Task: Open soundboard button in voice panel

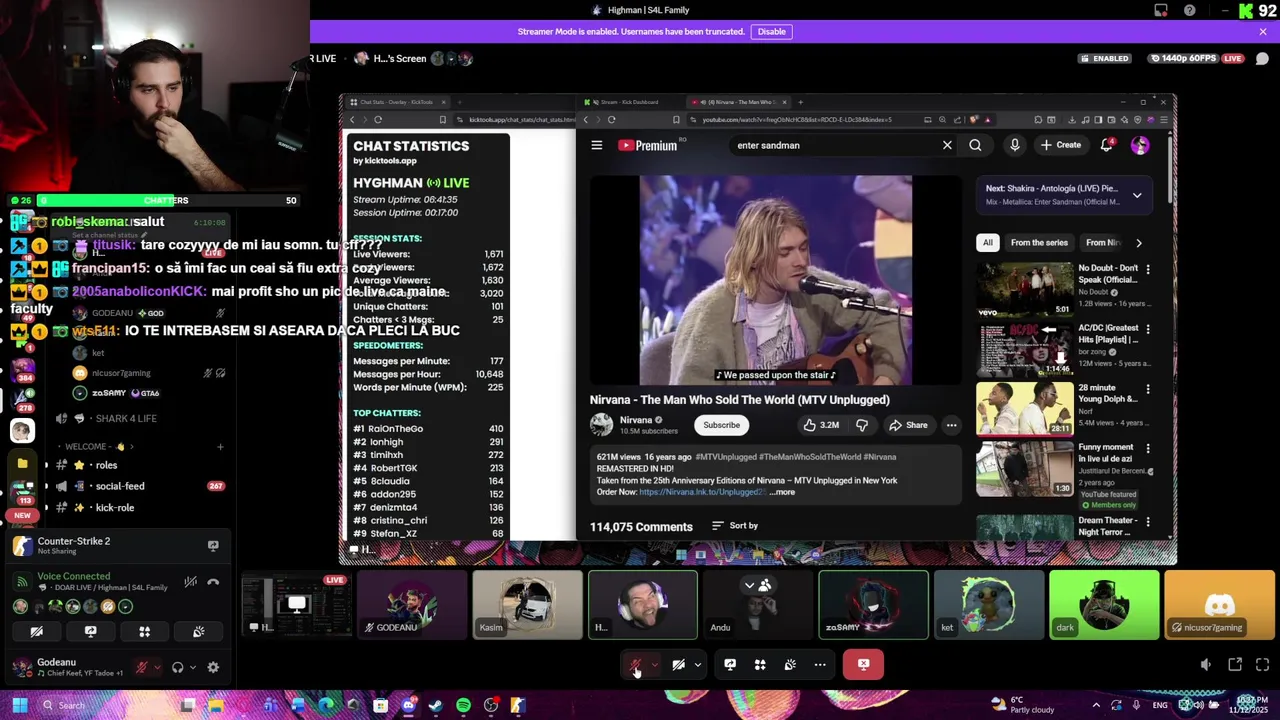Action: [x=198, y=632]
